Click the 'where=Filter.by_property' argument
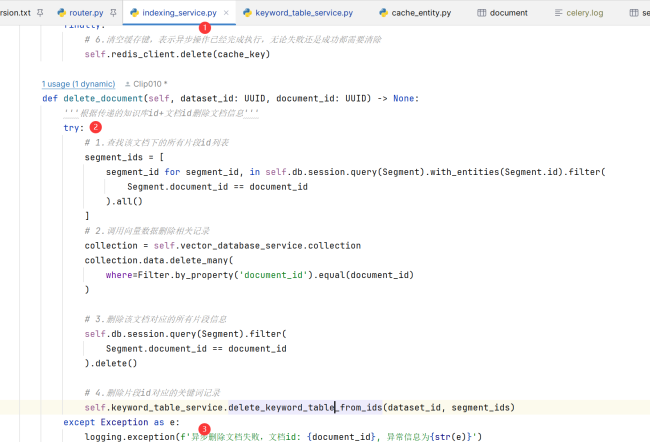Viewport: 650px width, 442px height. [x=170, y=275]
